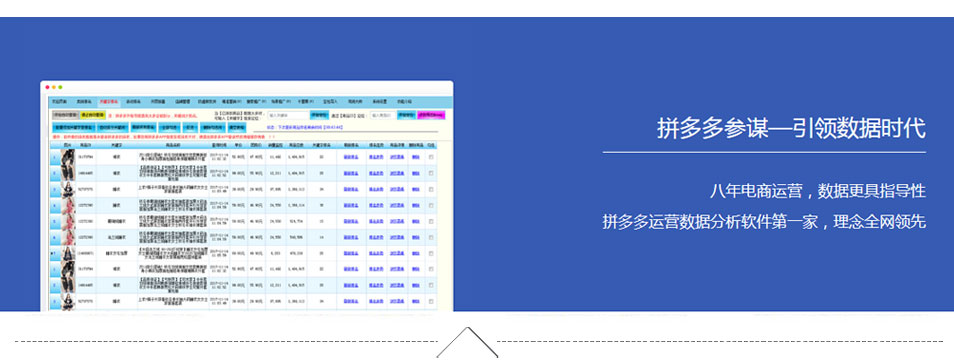Click the keyword search input field
Screen dimensions: 954x362
click(288, 114)
